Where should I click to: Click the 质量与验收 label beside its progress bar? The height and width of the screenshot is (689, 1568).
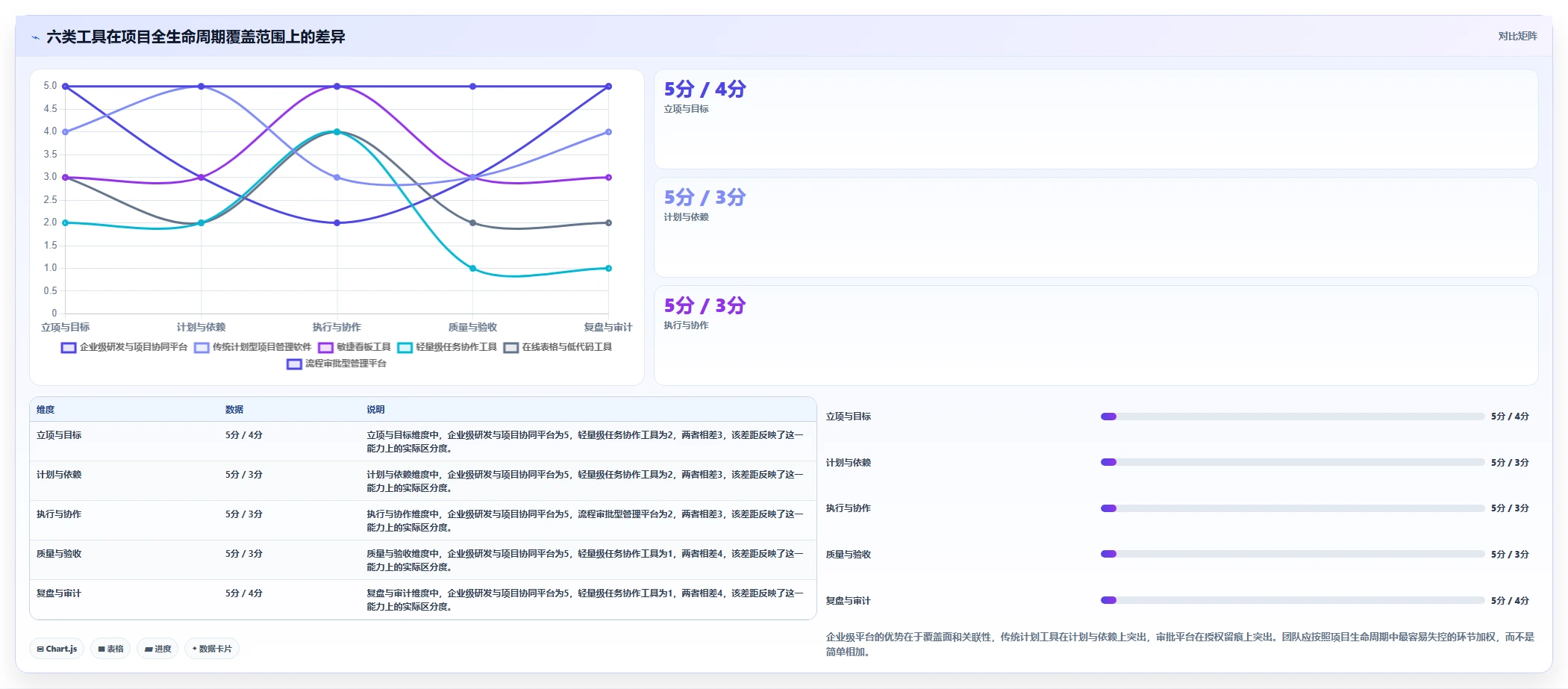[x=849, y=555]
